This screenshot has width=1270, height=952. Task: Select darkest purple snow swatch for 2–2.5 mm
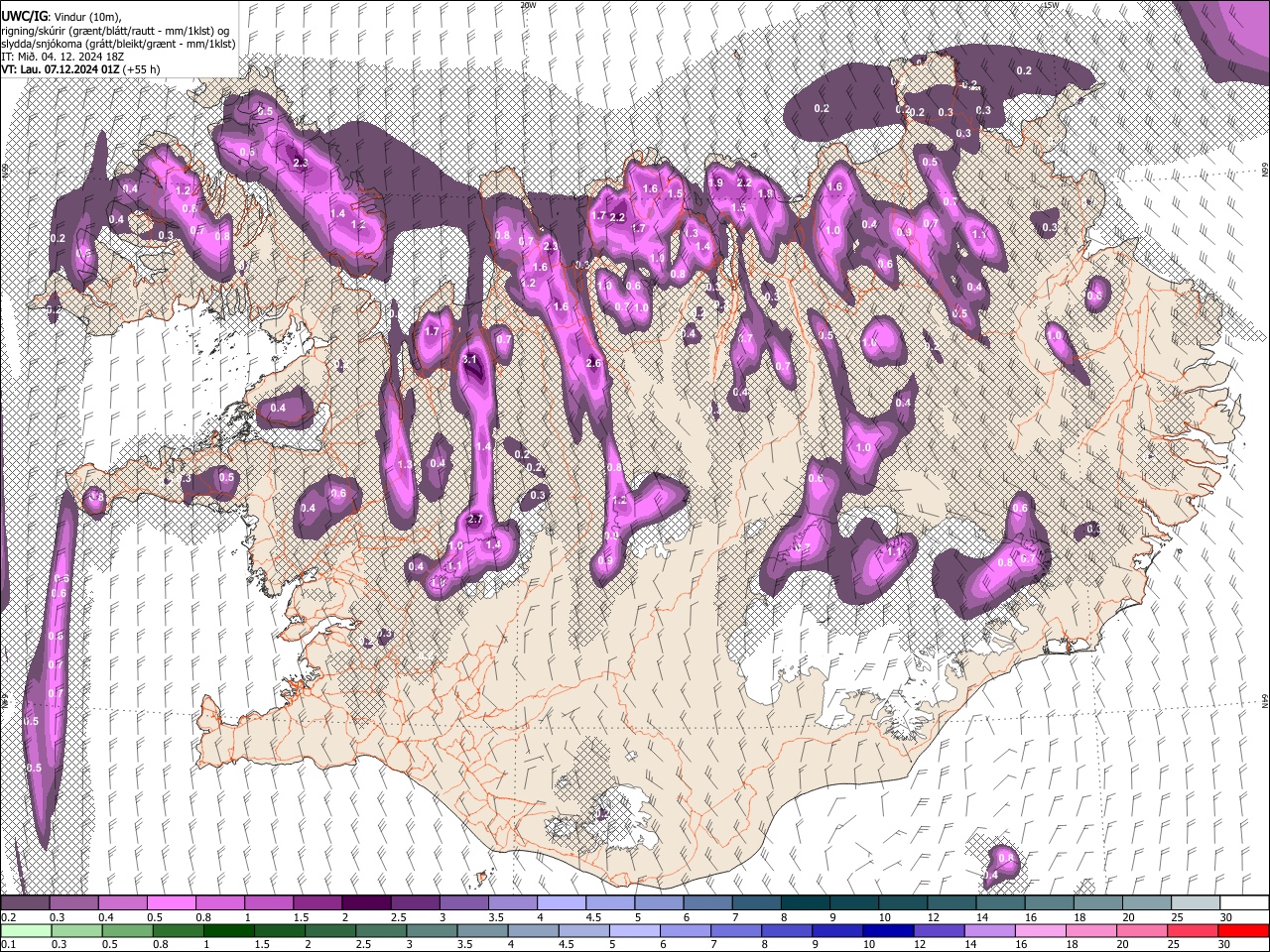[366, 903]
